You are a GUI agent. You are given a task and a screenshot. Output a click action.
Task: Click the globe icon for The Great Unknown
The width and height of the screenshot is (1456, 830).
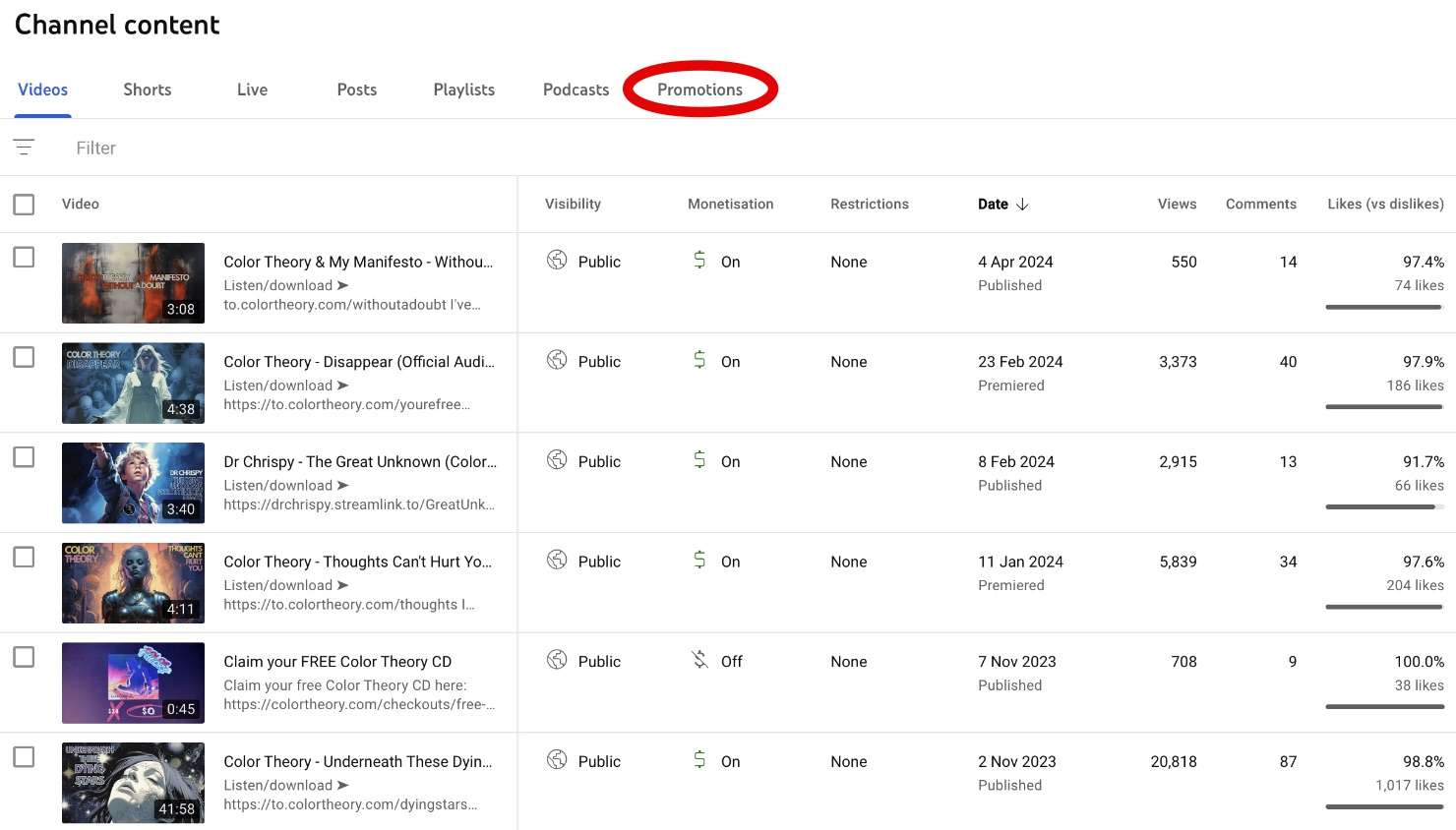tap(557, 460)
